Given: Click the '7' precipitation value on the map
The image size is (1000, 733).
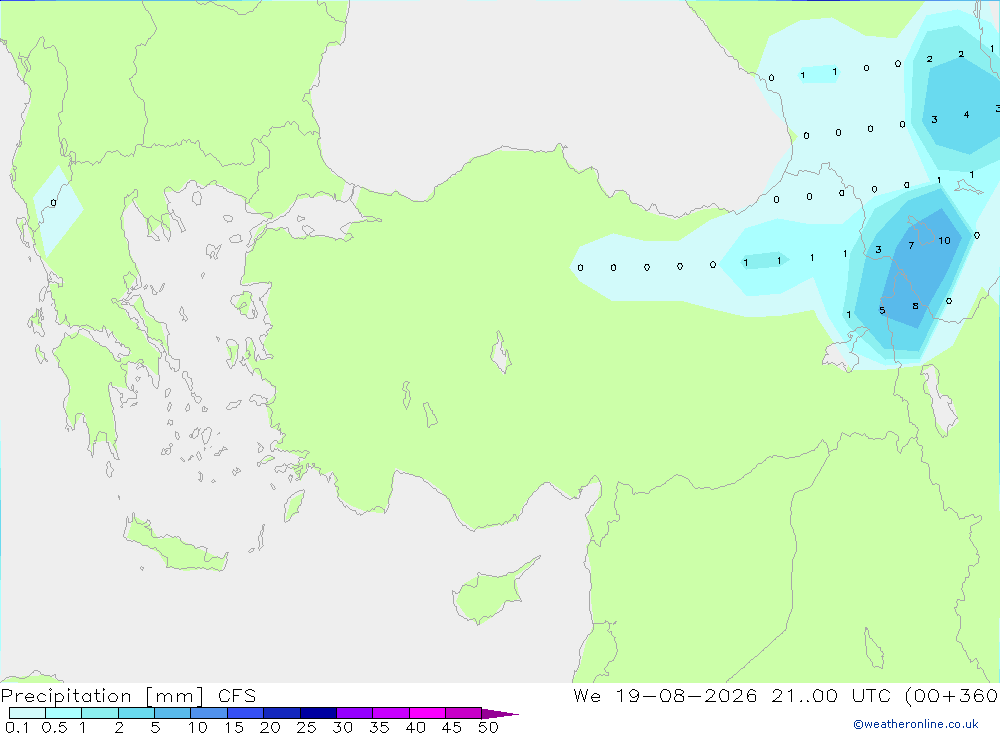Looking at the screenshot, I should click(911, 246).
